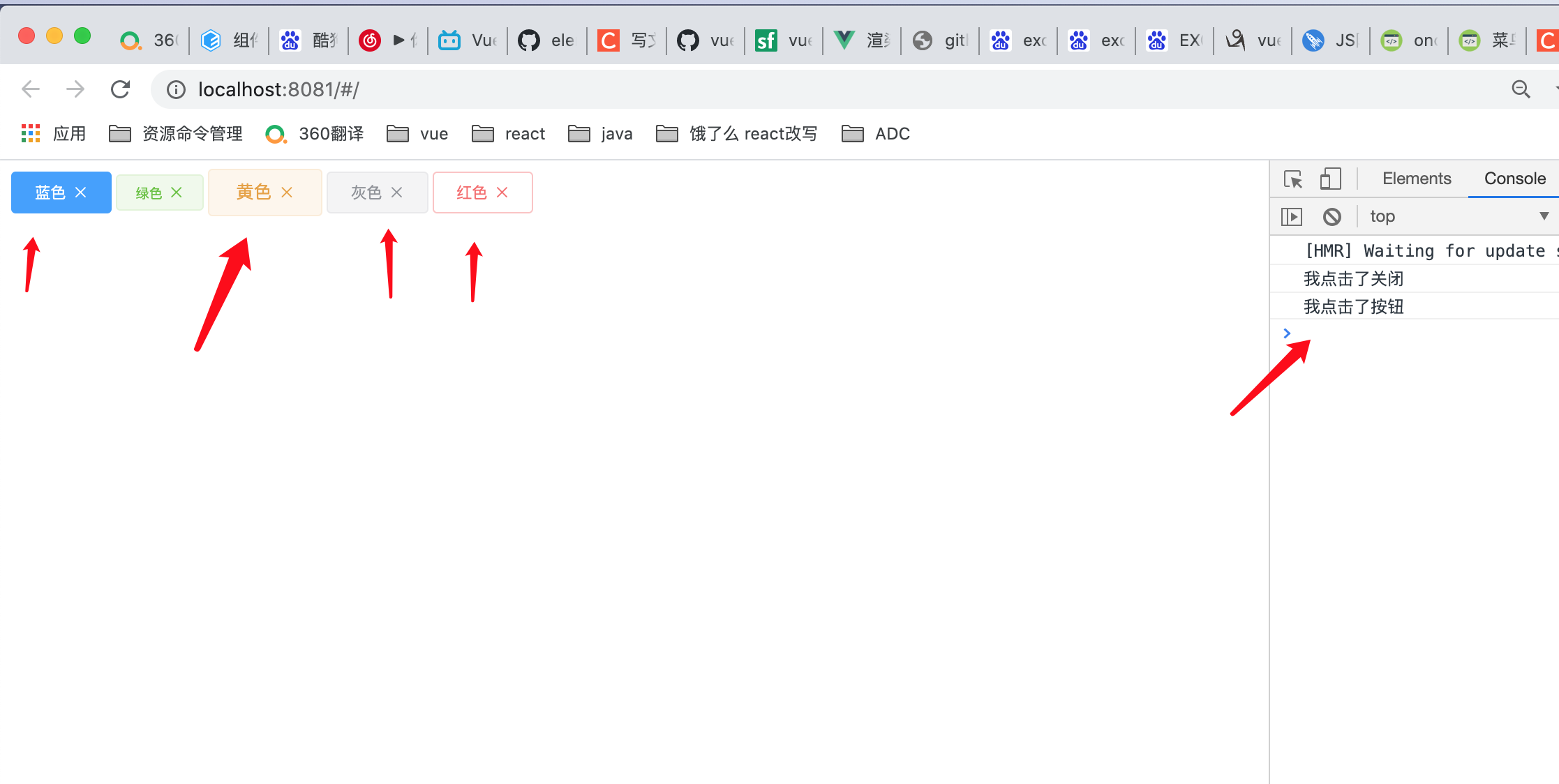
Task: Open the 资源命令管理 bookmark folder
Action: point(176,133)
